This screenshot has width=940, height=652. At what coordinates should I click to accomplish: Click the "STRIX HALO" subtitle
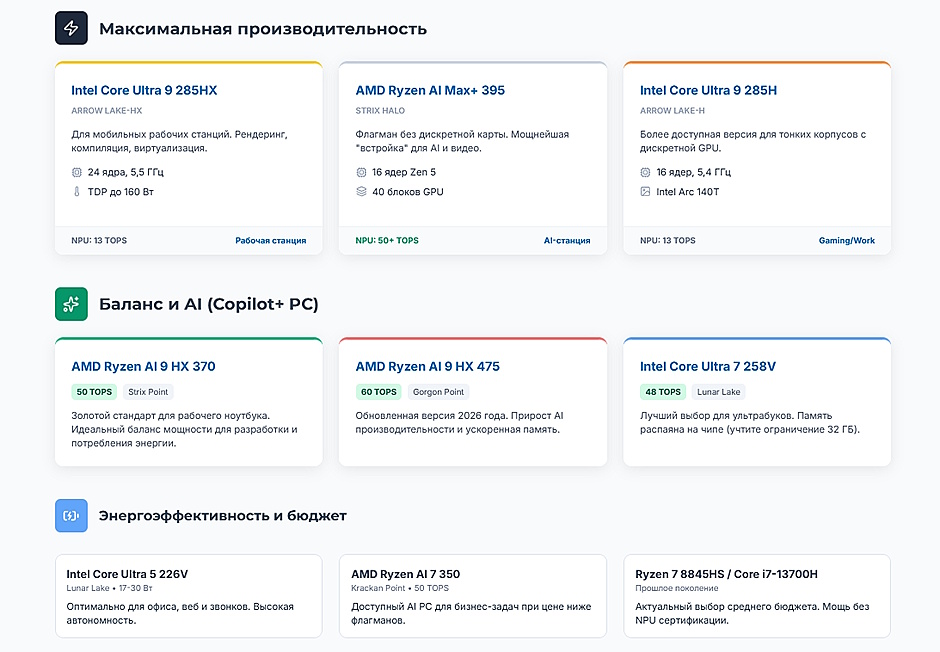coord(380,111)
